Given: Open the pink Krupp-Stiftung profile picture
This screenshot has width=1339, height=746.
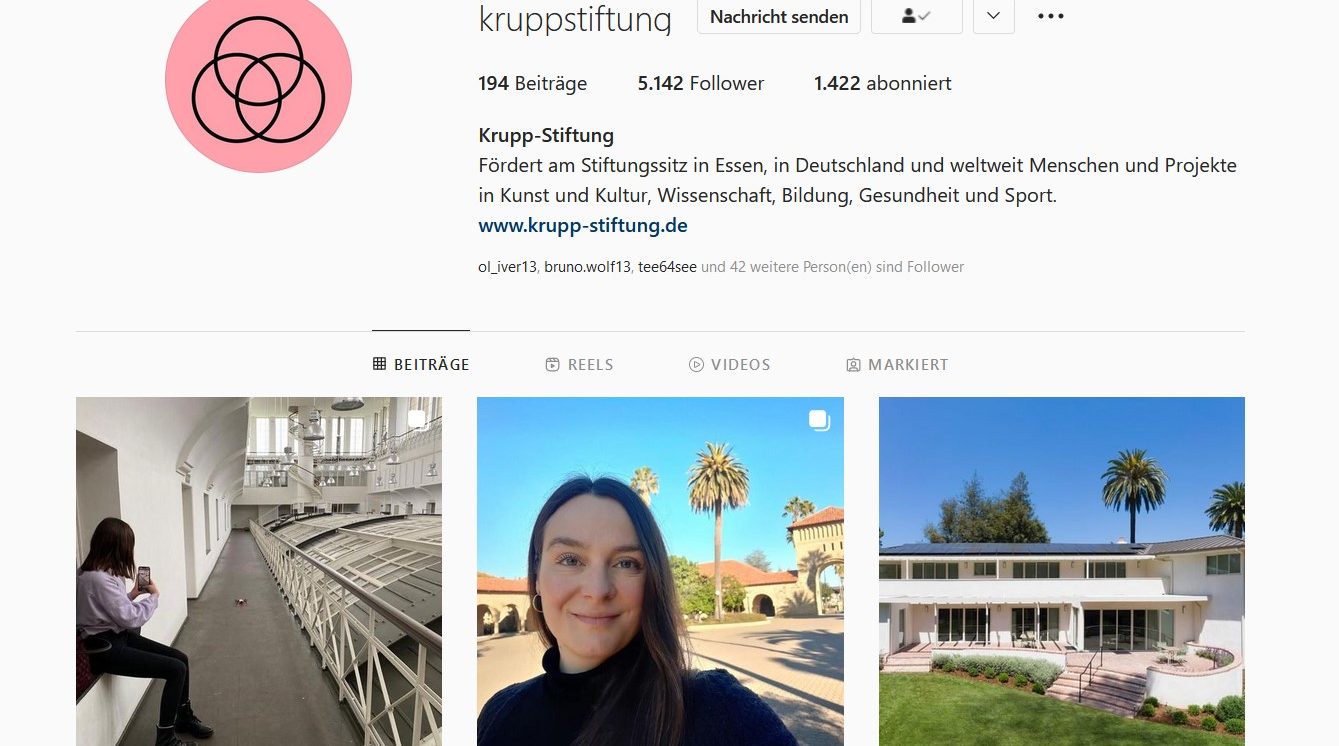Looking at the screenshot, I should tap(258, 80).
